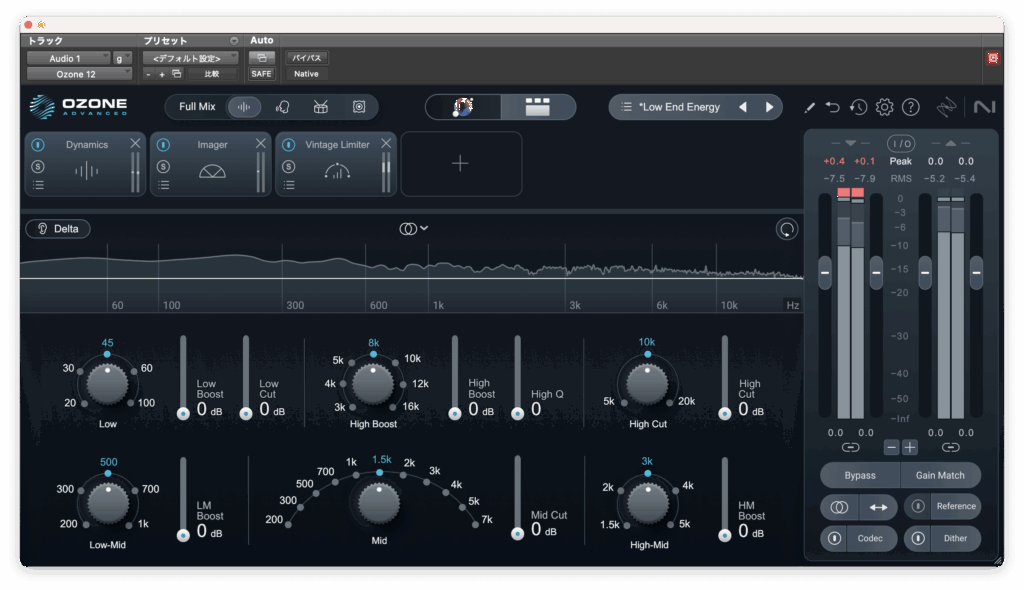Expand the stereo mode chevron dropdown
The width and height of the screenshot is (1024, 590).
(424, 228)
